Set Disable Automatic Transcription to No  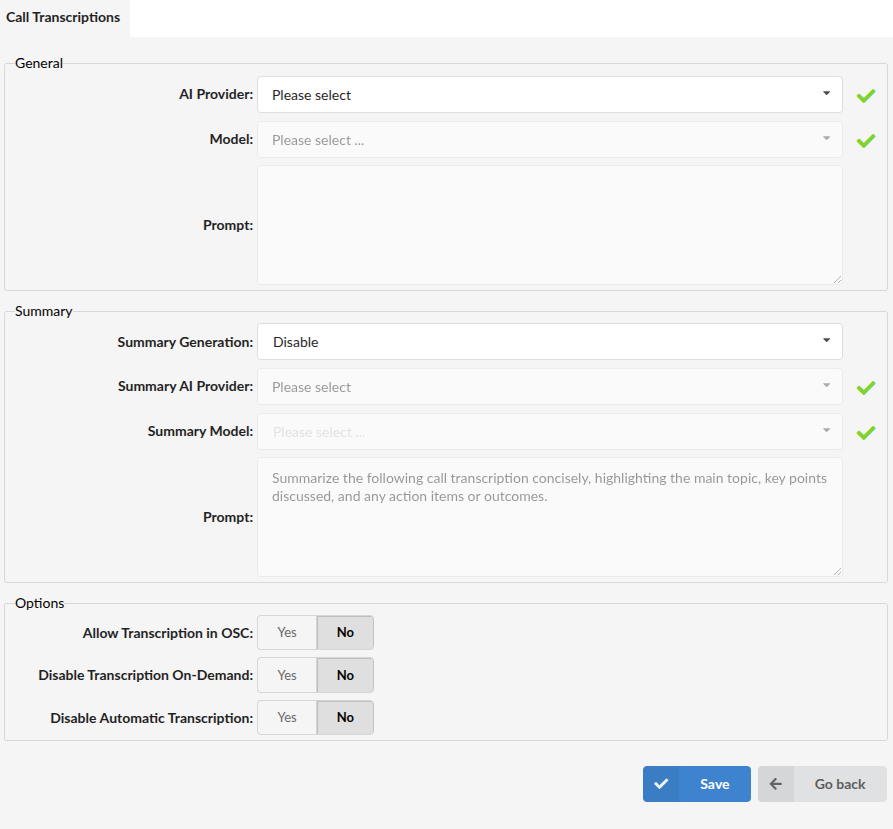point(345,717)
